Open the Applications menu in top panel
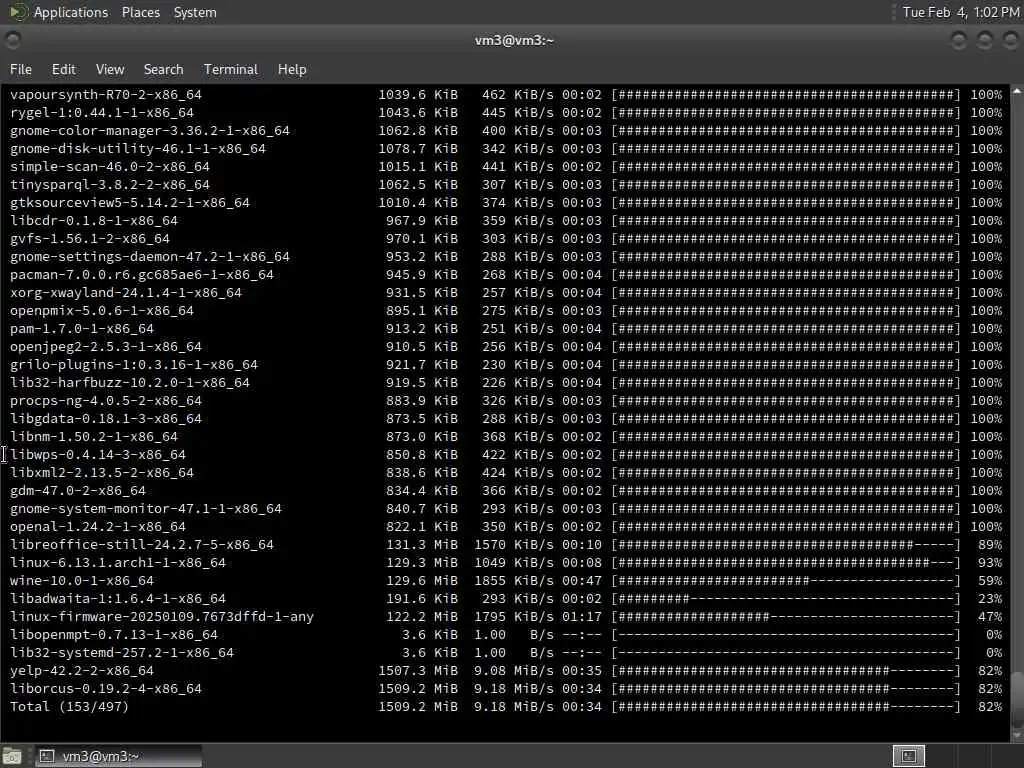This screenshot has height=768, width=1024. [x=71, y=12]
